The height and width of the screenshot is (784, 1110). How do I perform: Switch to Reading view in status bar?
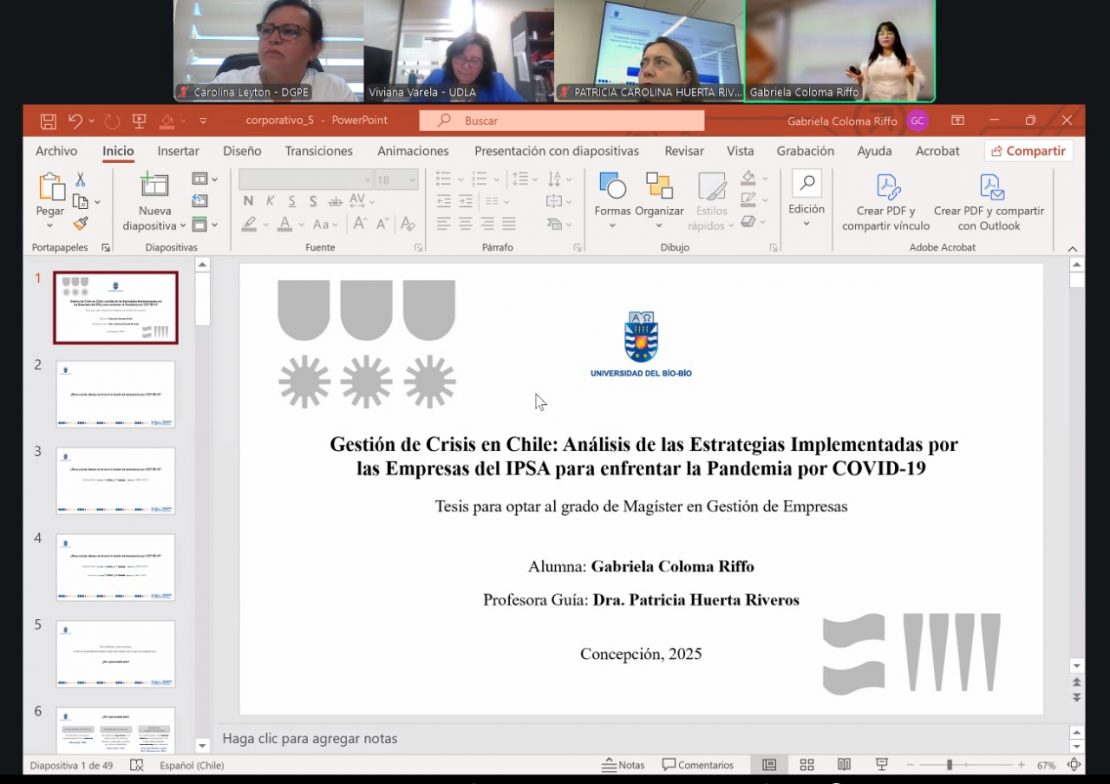pyautogui.click(x=844, y=765)
